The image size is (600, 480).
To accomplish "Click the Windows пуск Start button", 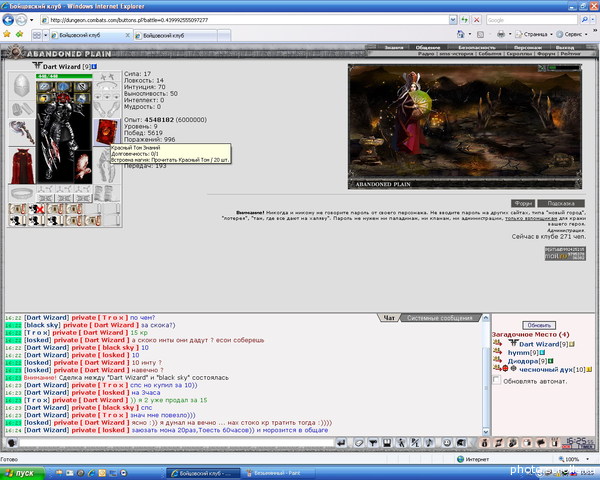I will (x=21, y=473).
